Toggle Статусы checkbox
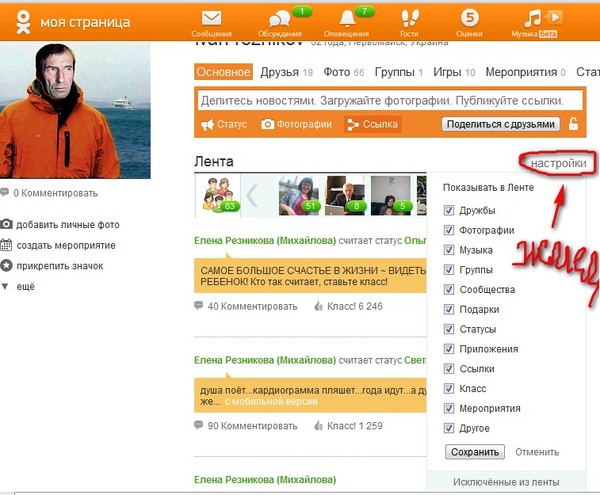The image size is (600, 495). [448, 329]
